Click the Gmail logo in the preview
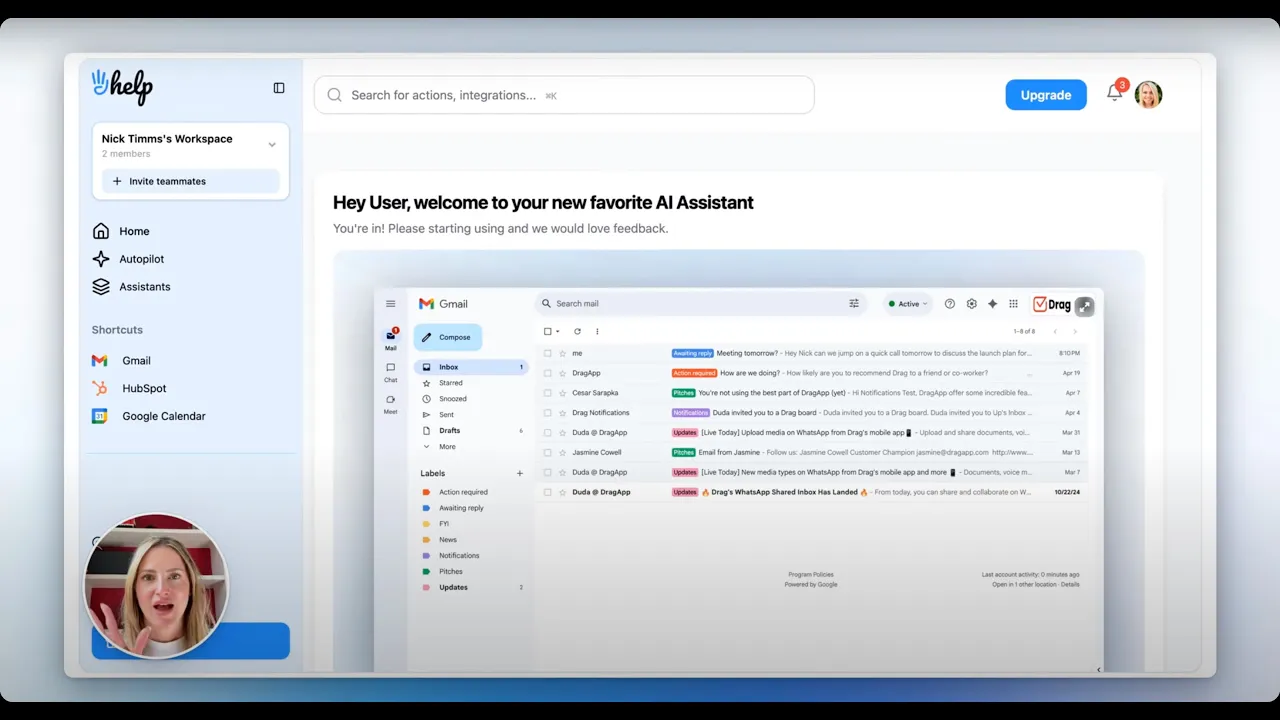This screenshot has width=1280, height=720. click(x=443, y=304)
